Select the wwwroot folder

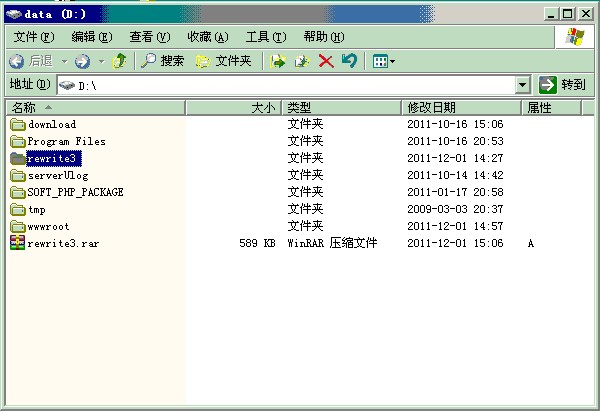(x=48, y=226)
